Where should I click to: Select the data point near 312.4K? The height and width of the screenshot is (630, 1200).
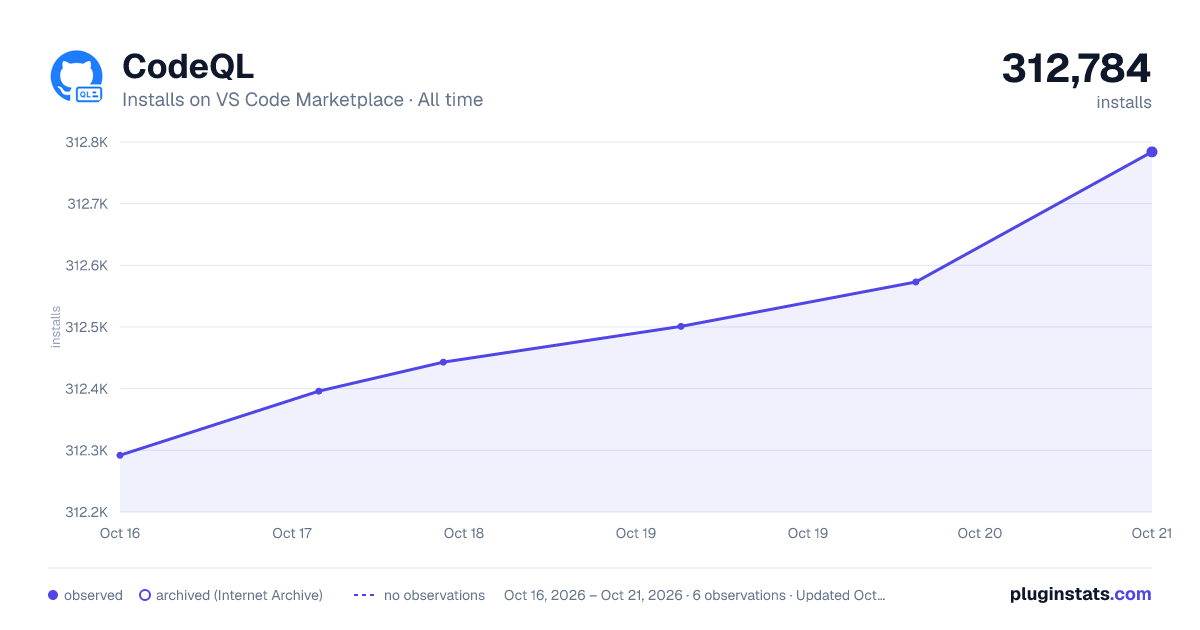tap(318, 391)
